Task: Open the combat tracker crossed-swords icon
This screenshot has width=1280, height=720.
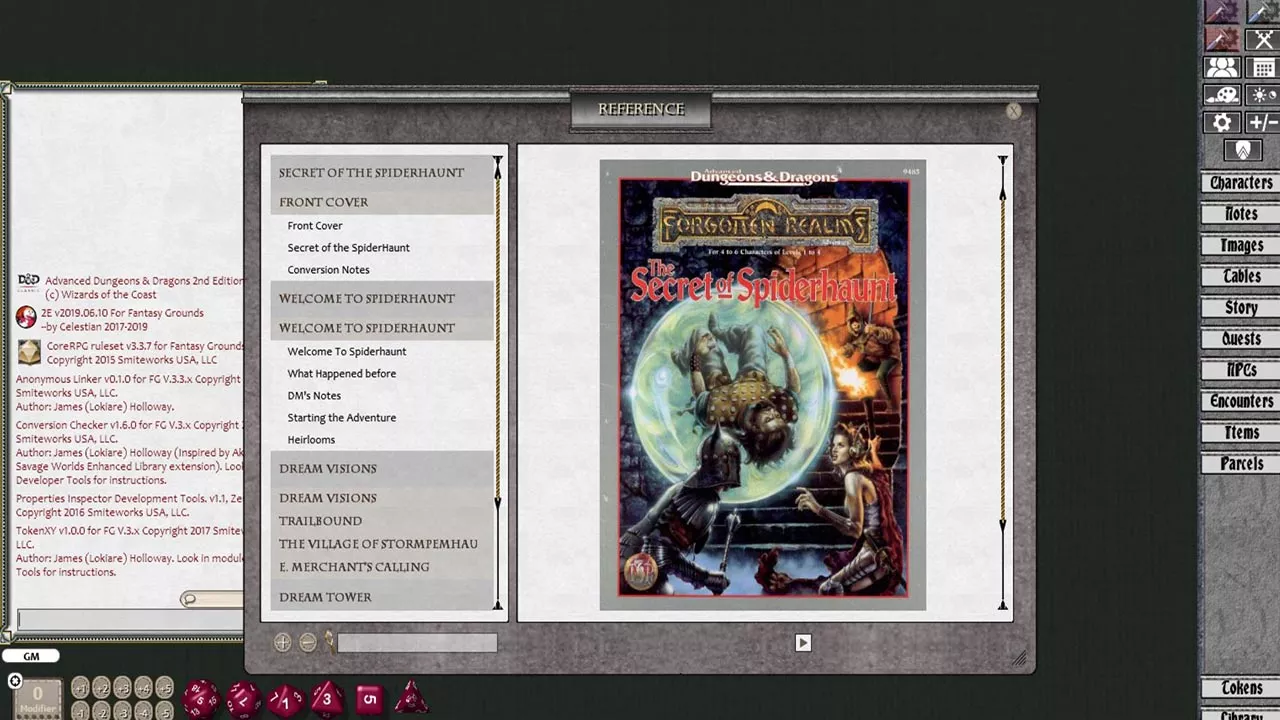Action: pos(1263,40)
